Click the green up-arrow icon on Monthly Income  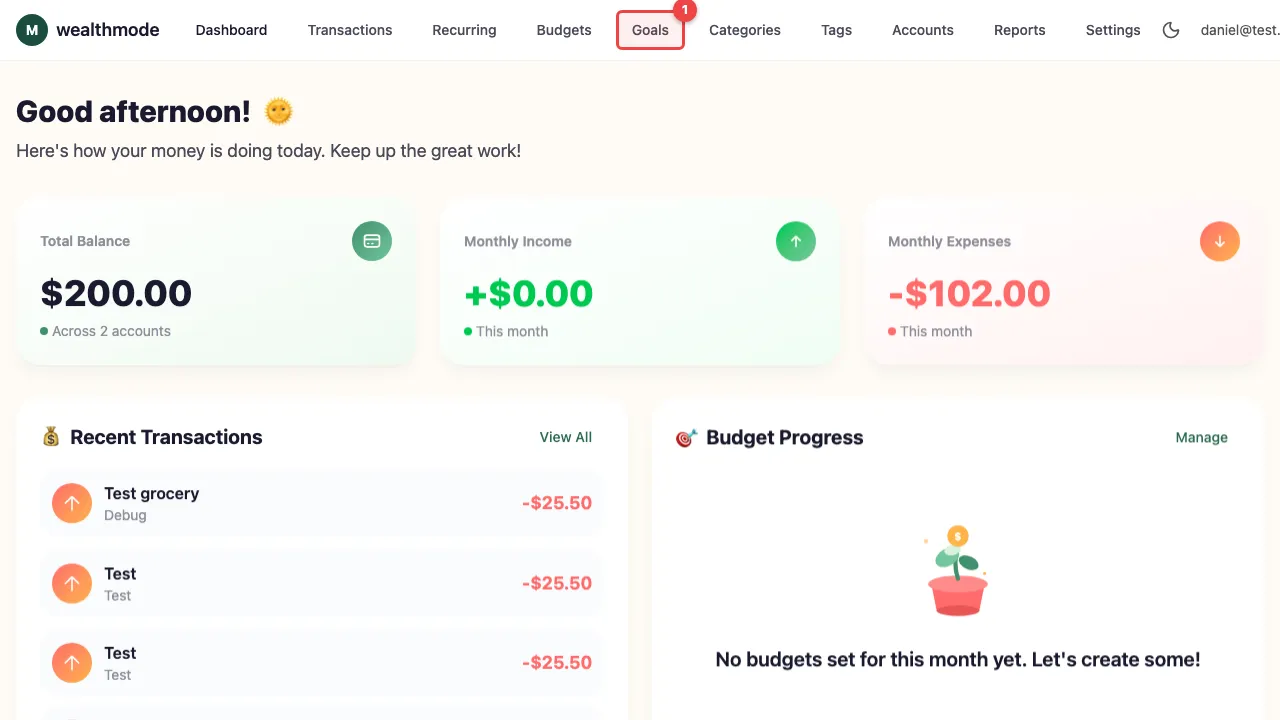click(795, 241)
